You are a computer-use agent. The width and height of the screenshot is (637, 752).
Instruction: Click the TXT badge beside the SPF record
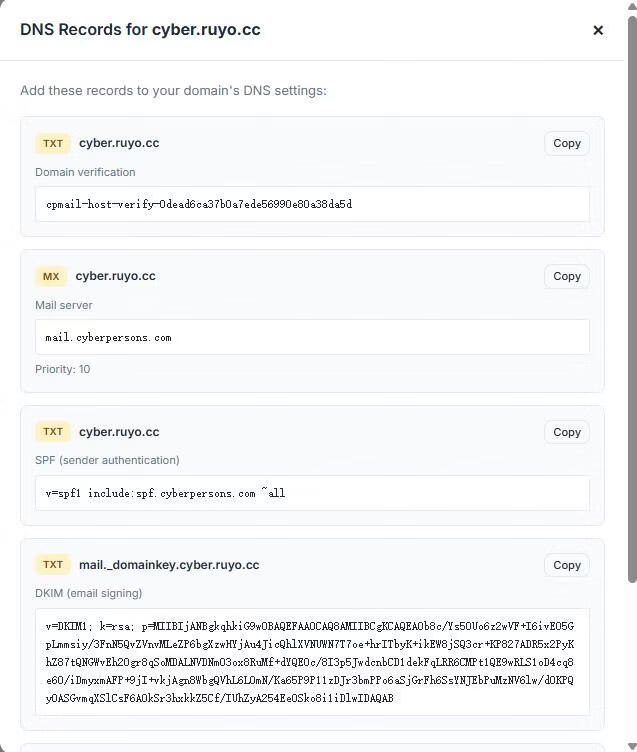coord(53,432)
